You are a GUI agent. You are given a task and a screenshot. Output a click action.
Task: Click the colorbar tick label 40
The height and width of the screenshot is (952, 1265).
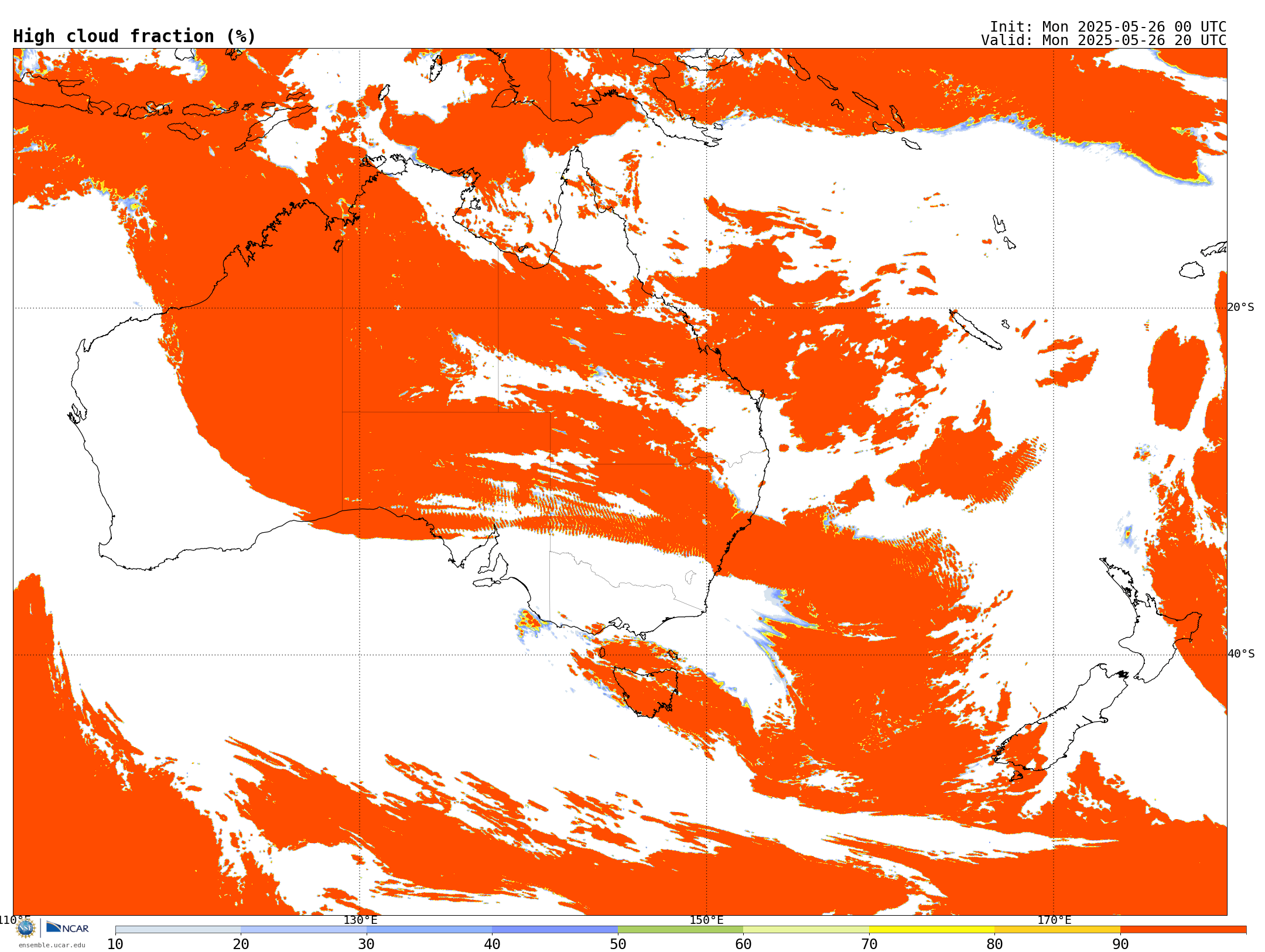tap(492, 944)
